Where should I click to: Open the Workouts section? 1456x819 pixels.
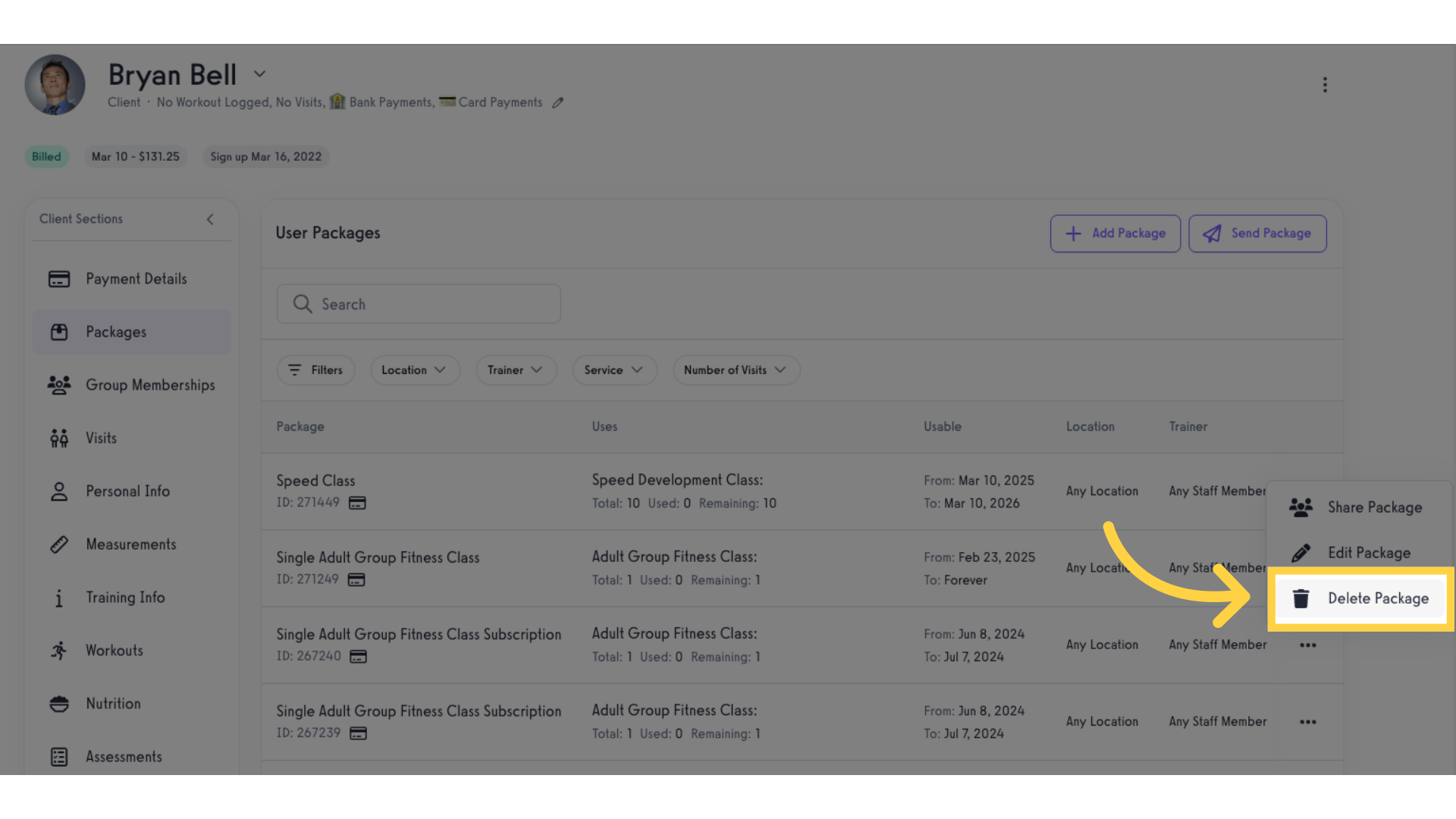(x=131, y=651)
